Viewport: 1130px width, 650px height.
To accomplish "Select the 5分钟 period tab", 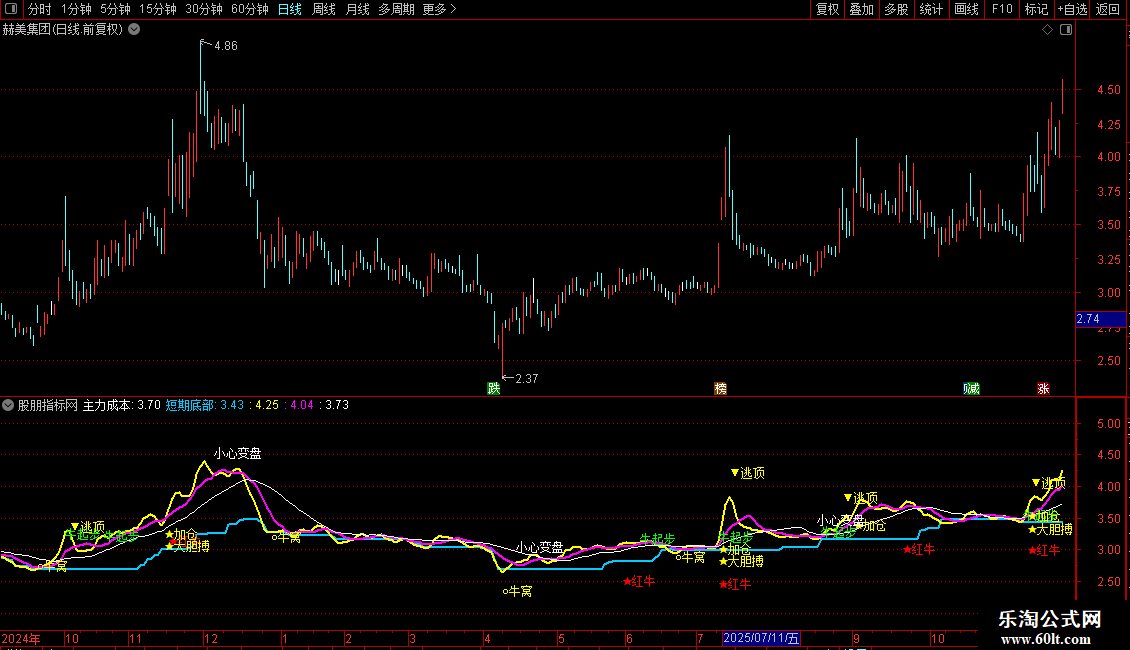I will [115, 9].
